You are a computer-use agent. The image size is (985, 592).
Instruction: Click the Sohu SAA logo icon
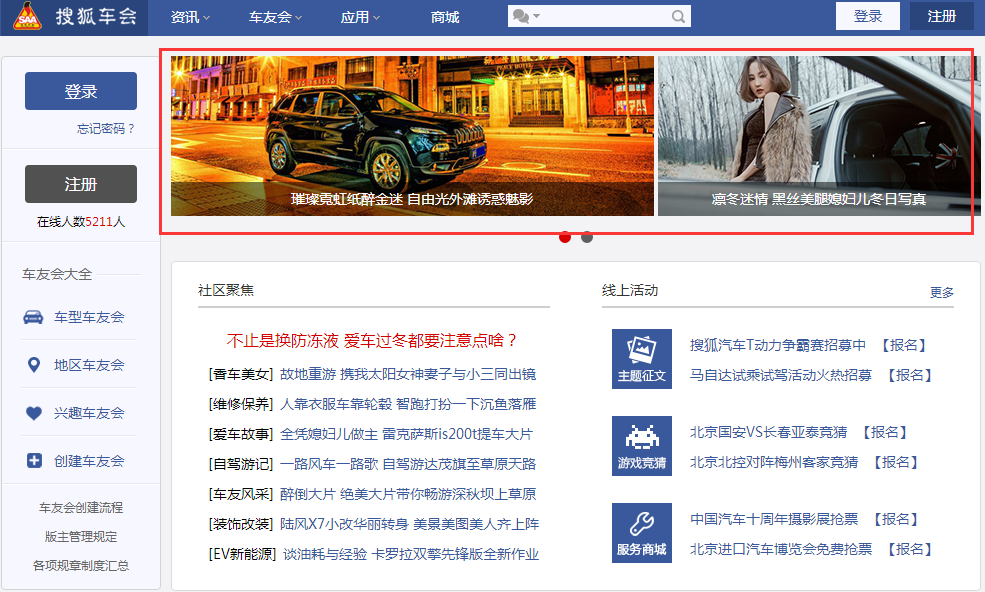[26, 17]
